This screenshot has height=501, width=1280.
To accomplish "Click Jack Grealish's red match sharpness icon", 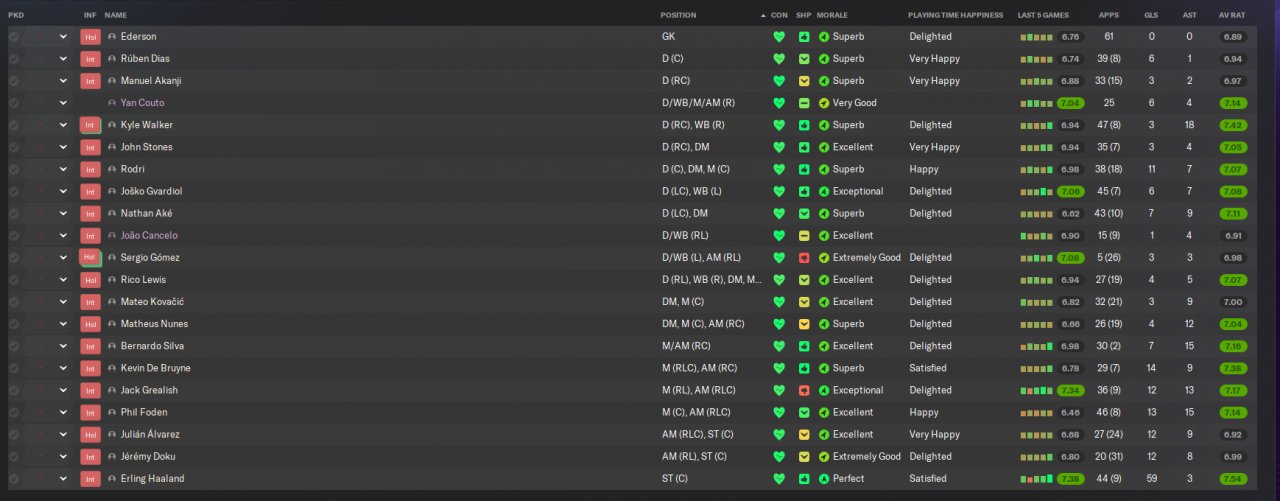I will click(x=804, y=390).
